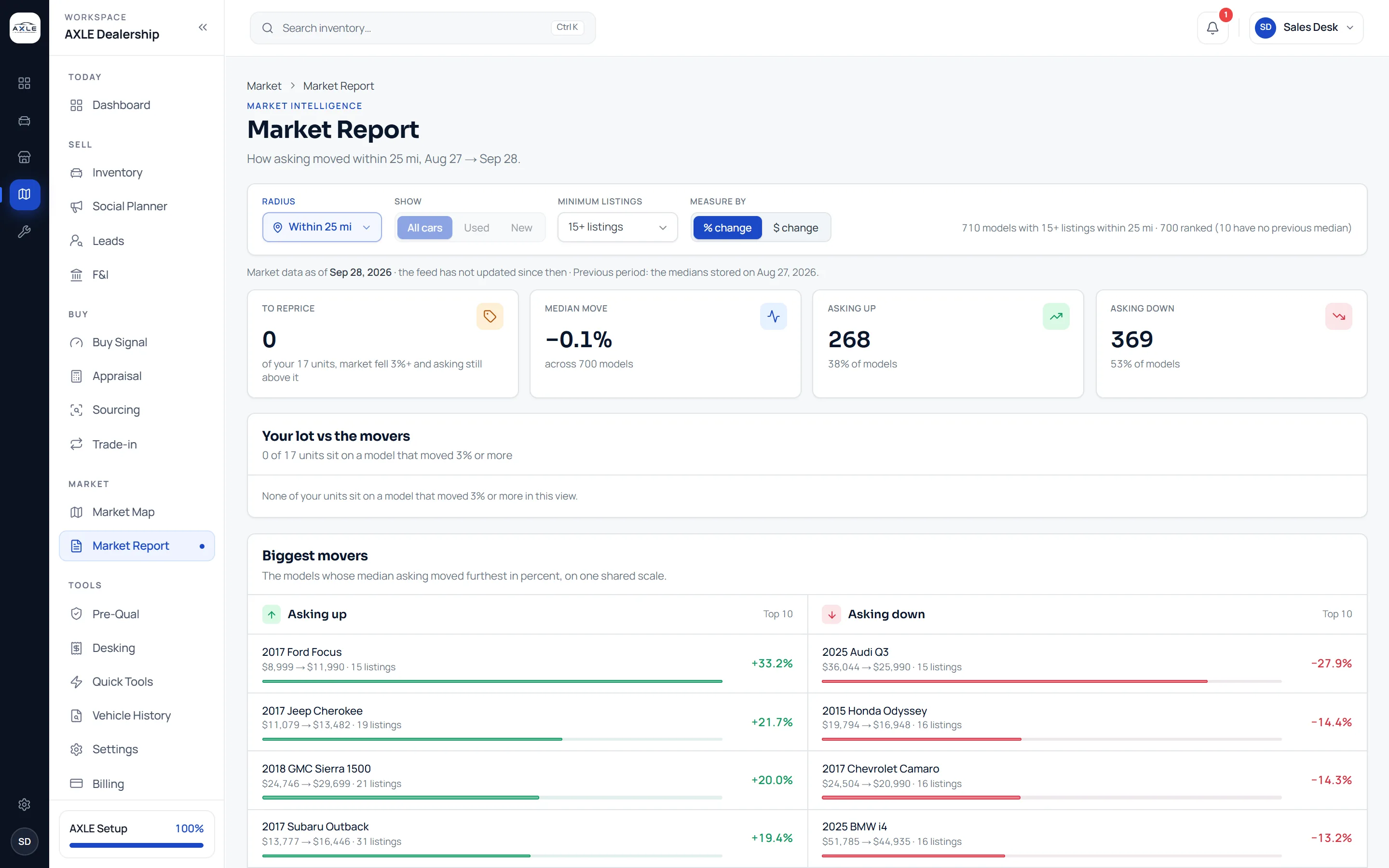Go to Buy Signal page
Viewport: 1389px width, 868px height.
[x=136, y=342]
